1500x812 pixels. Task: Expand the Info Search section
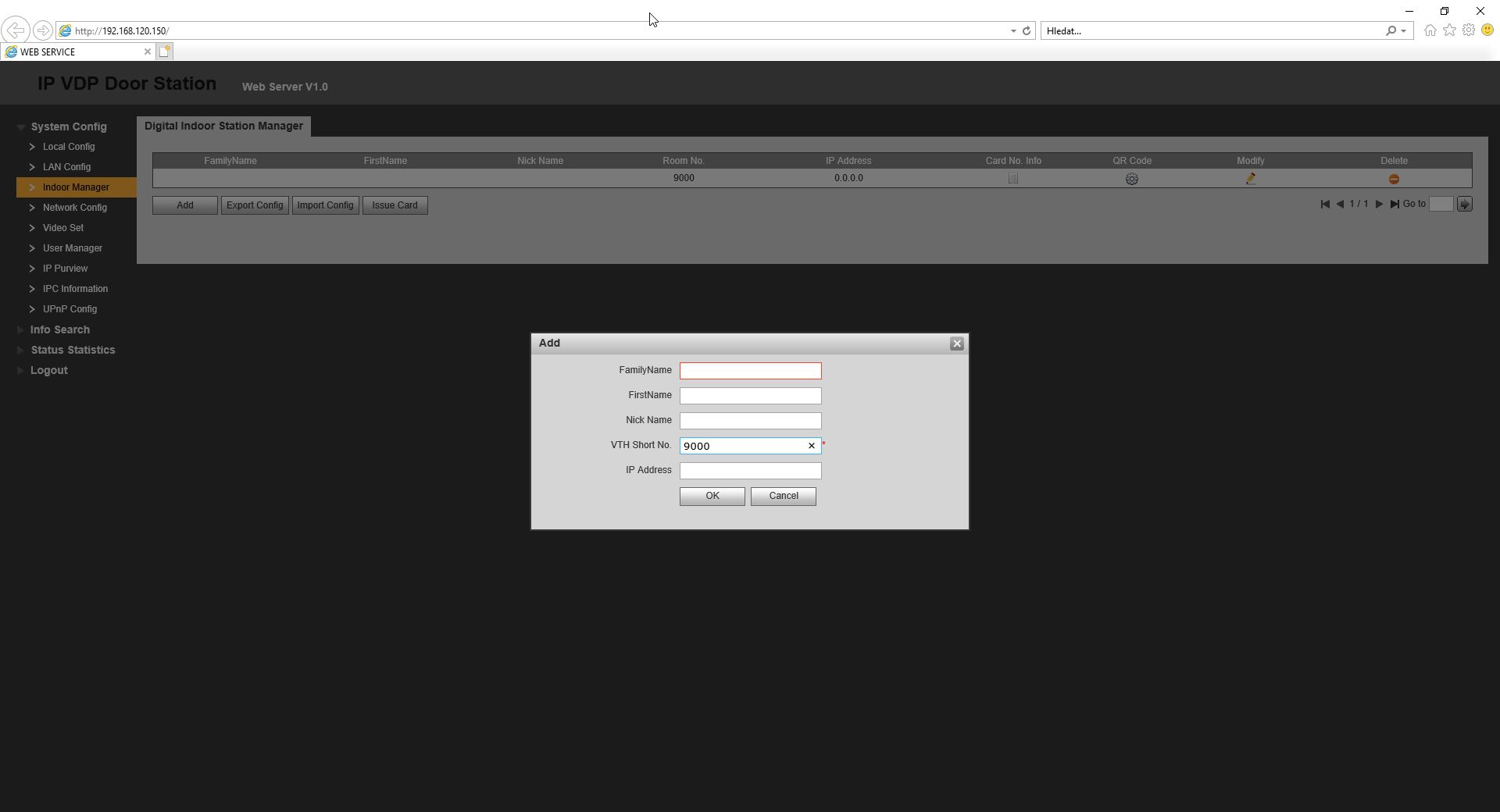[x=59, y=329]
